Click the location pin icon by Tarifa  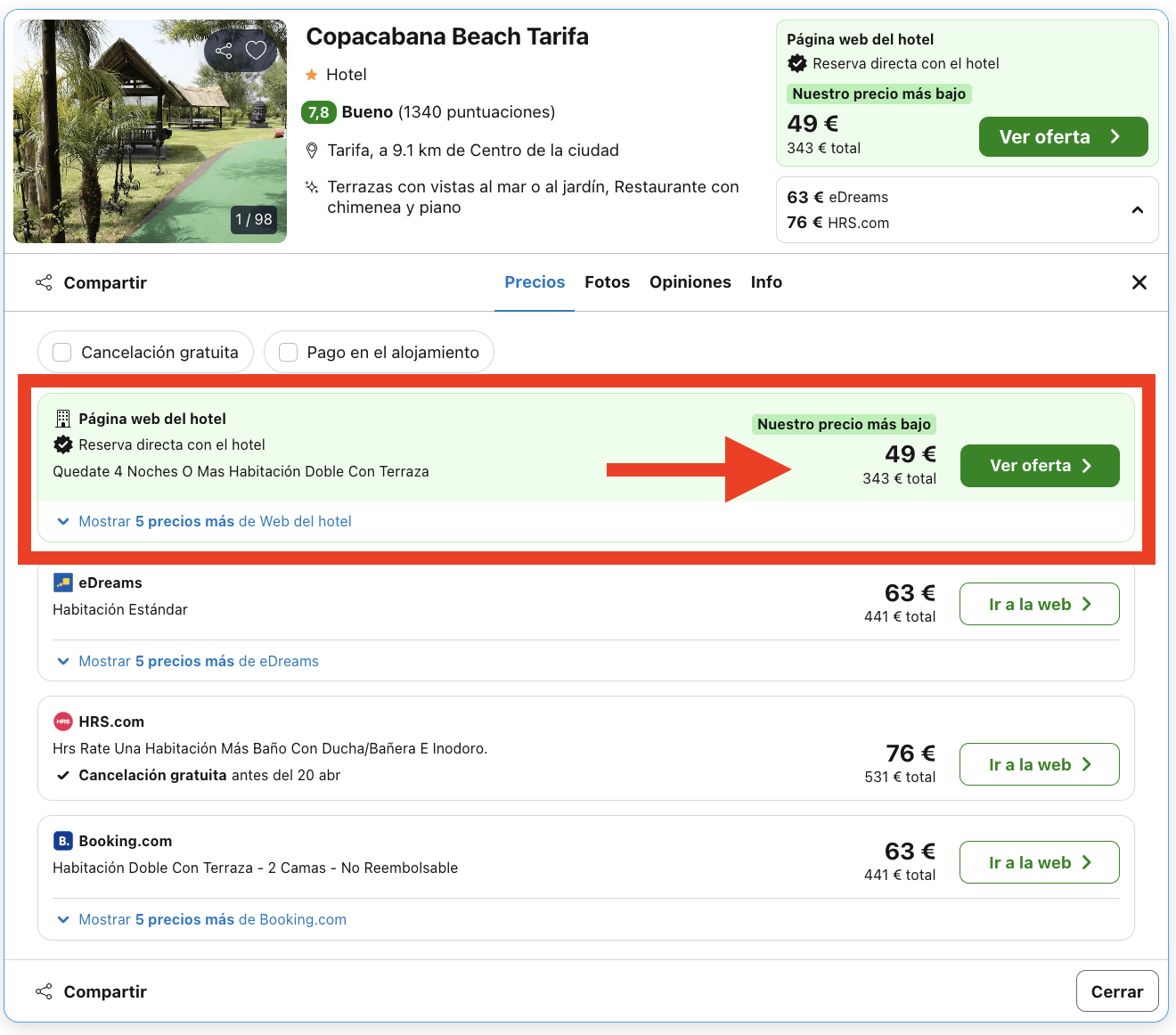pyautogui.click(x=312, y=151)
